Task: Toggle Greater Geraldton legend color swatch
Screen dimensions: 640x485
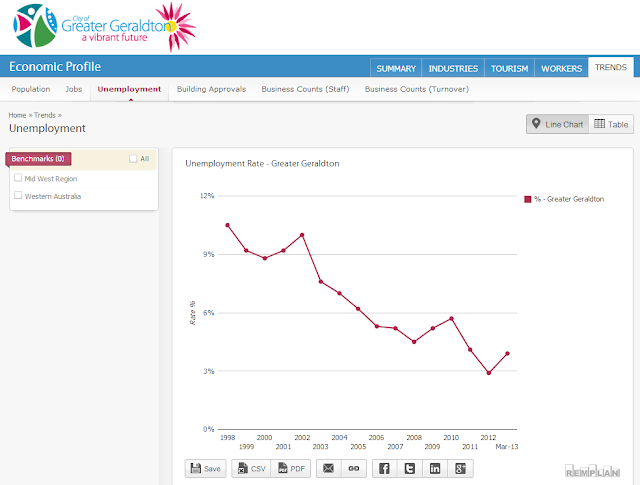Action: (528, 199)
